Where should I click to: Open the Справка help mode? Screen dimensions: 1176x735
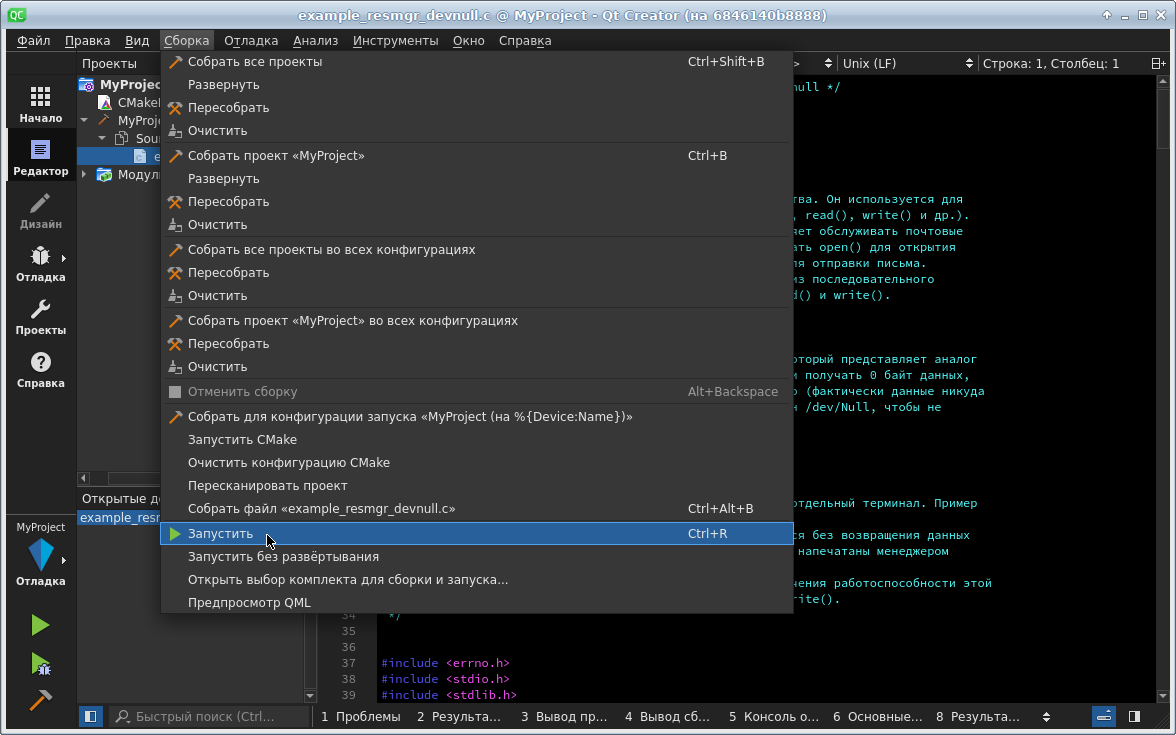tap(40, 369)
